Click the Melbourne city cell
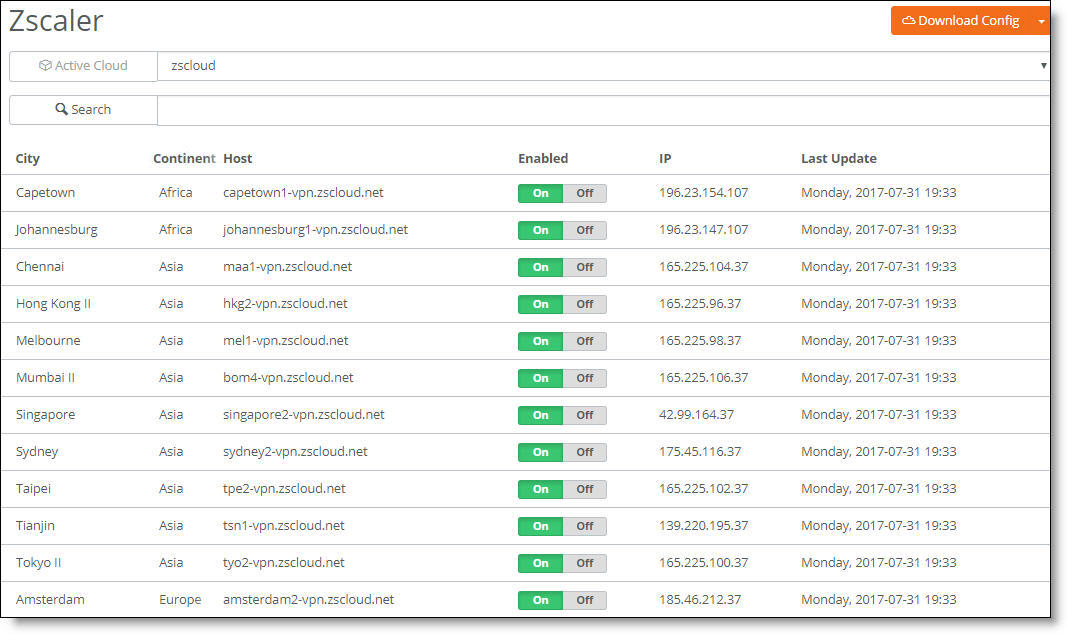The height and width of the screenshot is (634, 1067). [48, 340]
